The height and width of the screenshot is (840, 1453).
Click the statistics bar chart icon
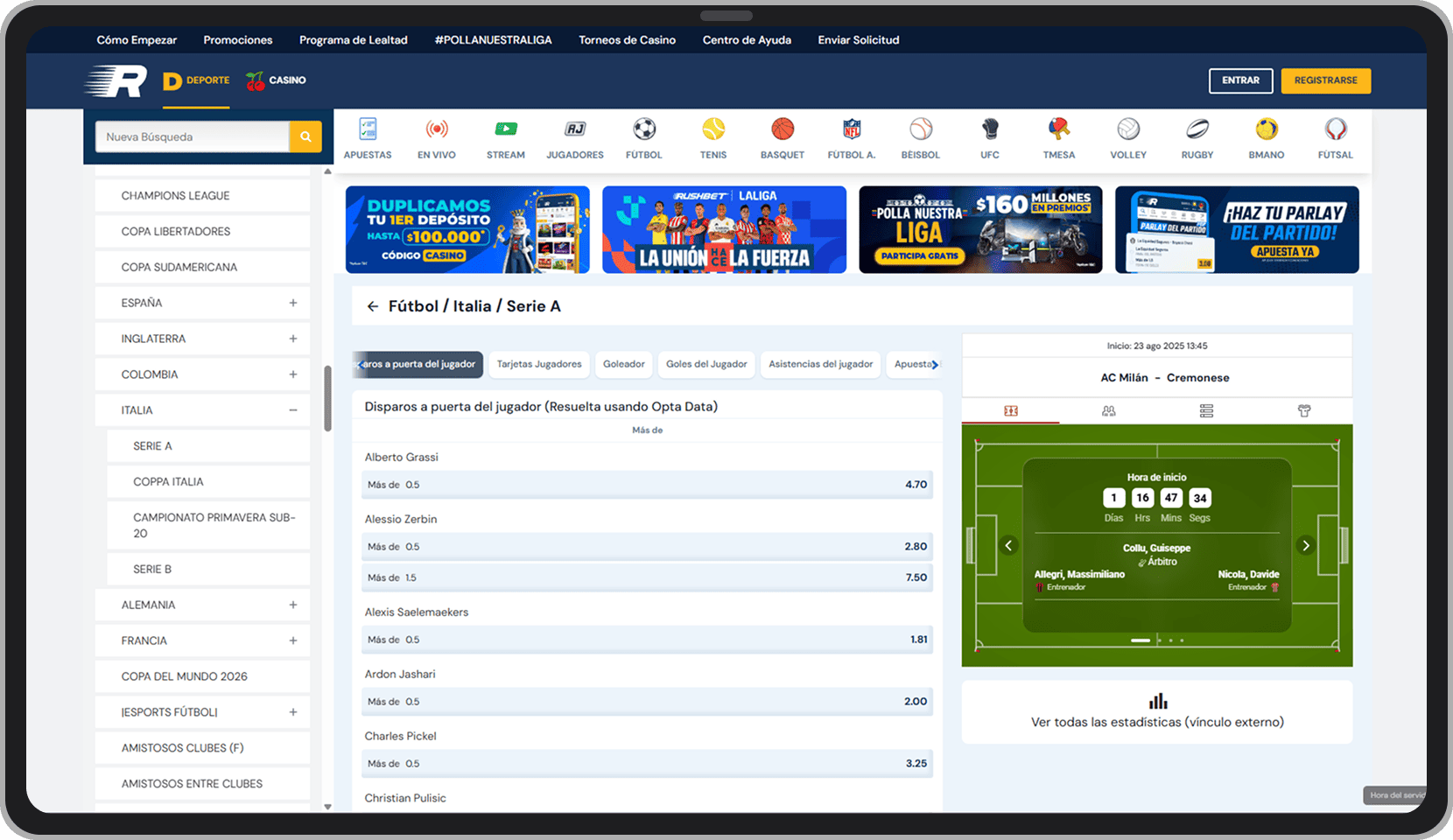1158,701
